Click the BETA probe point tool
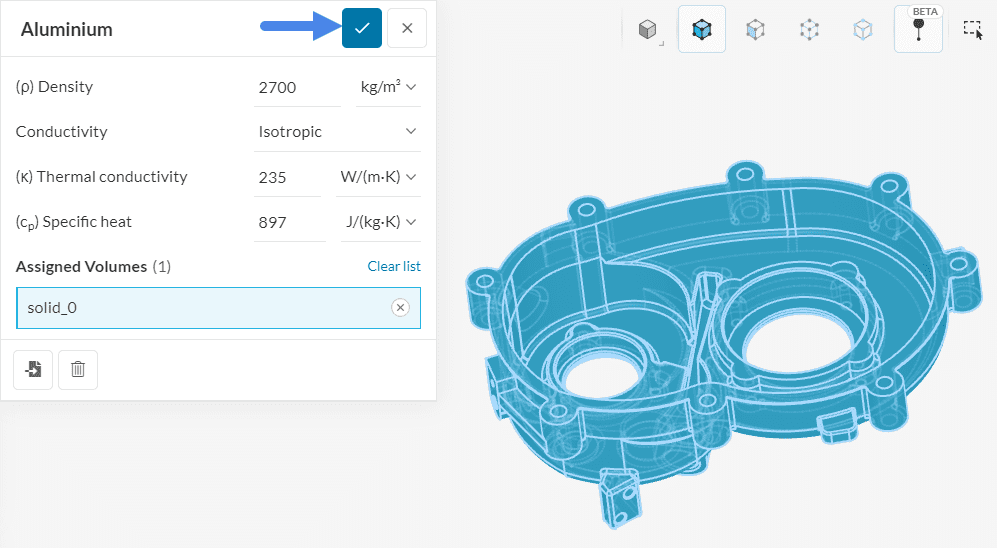997x548 pixels. (x=918, y=30)
